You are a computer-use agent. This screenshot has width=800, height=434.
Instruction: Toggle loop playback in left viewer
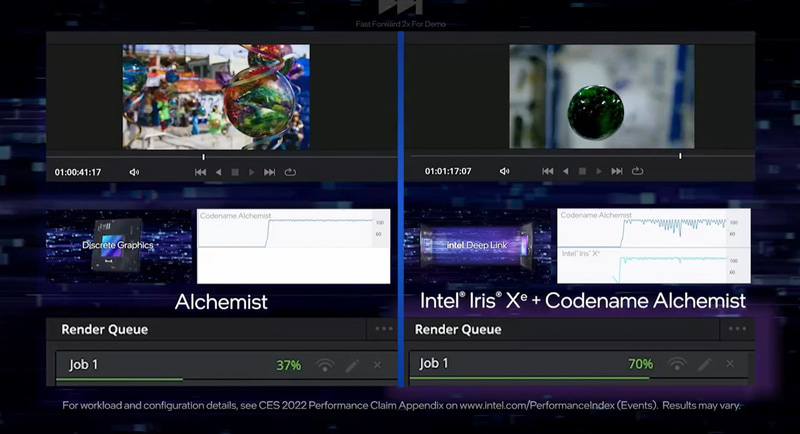[290, 172]
